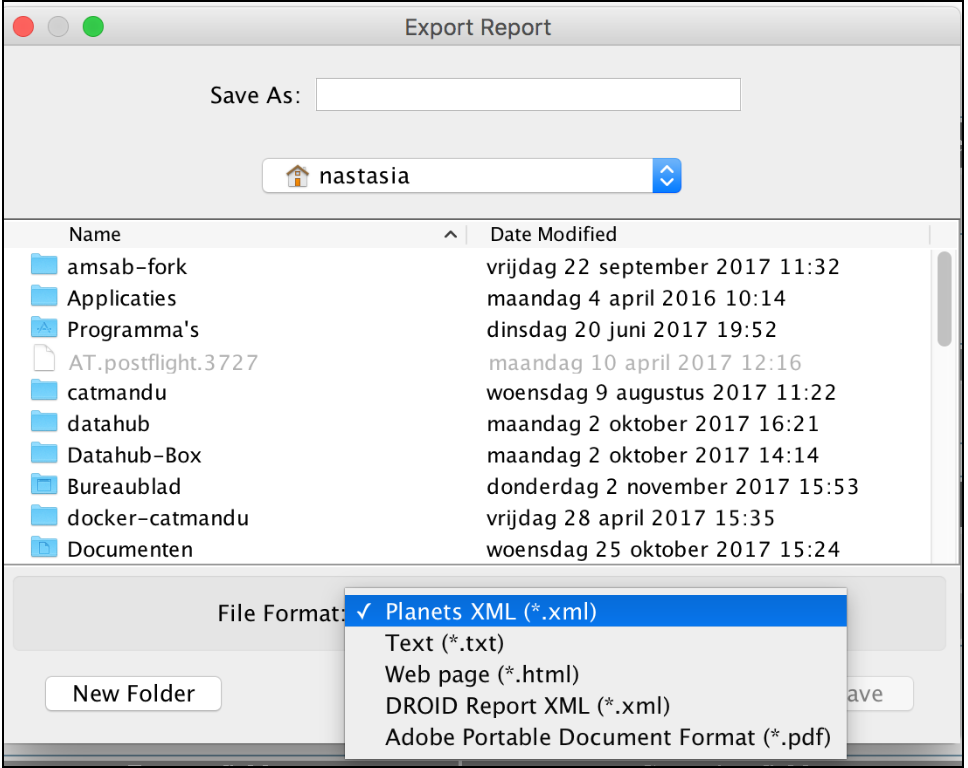Image resolution: width=968 pixels, height=768 pixels.
Task: Sort files by Date Modified column
Action: (553, 235)
